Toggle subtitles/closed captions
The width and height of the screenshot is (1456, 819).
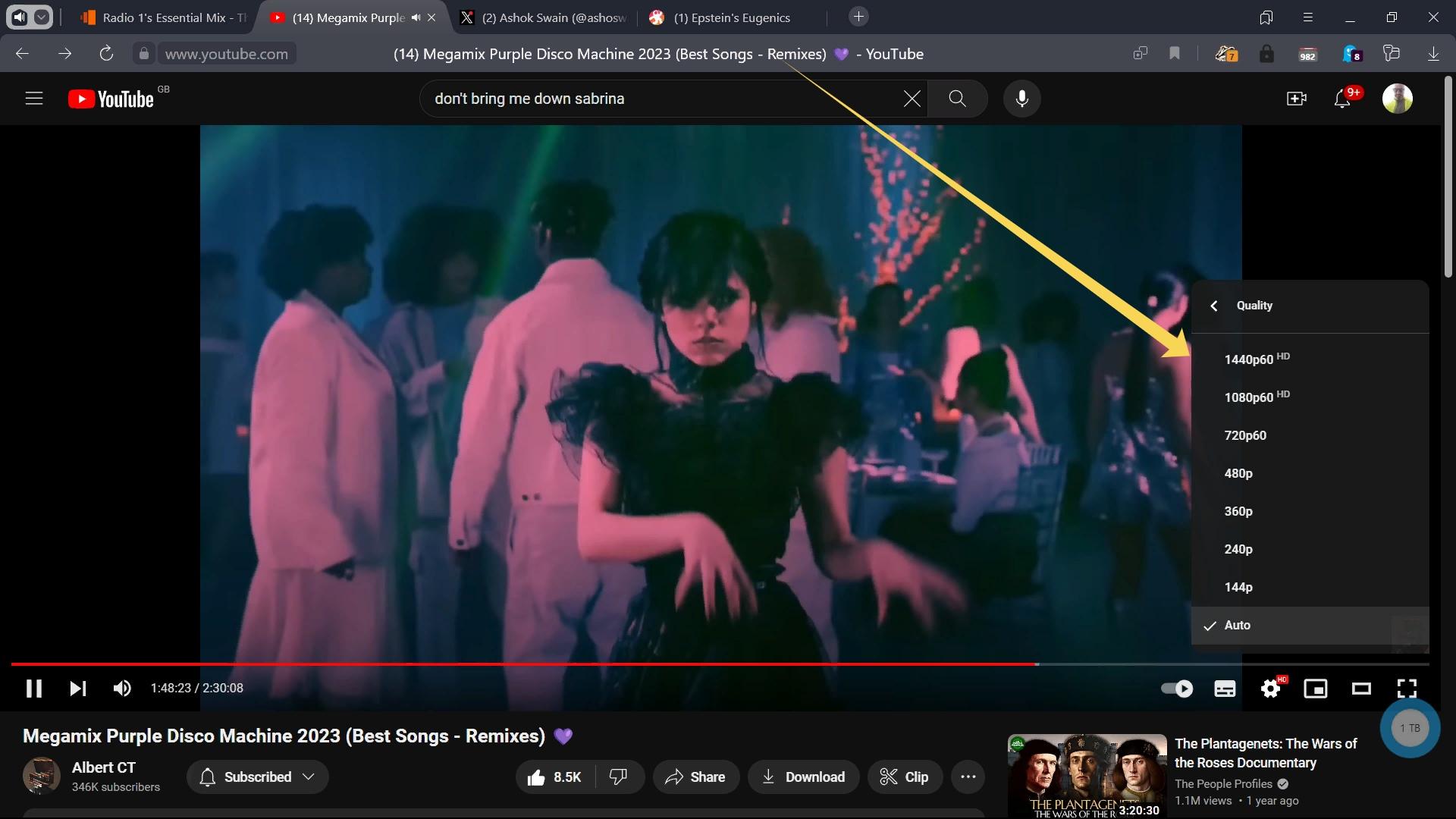[x=1225, y=688]
